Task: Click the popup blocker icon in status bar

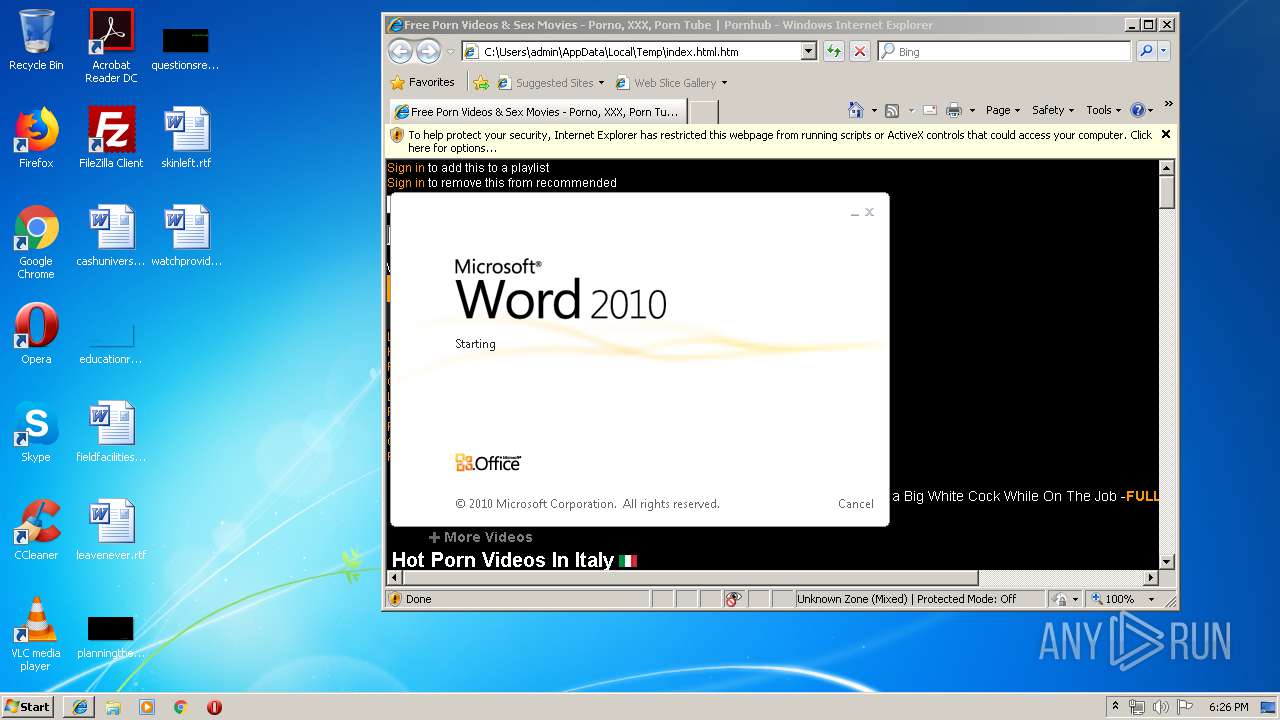Action: pyautogui.click(x=734, y=599)
